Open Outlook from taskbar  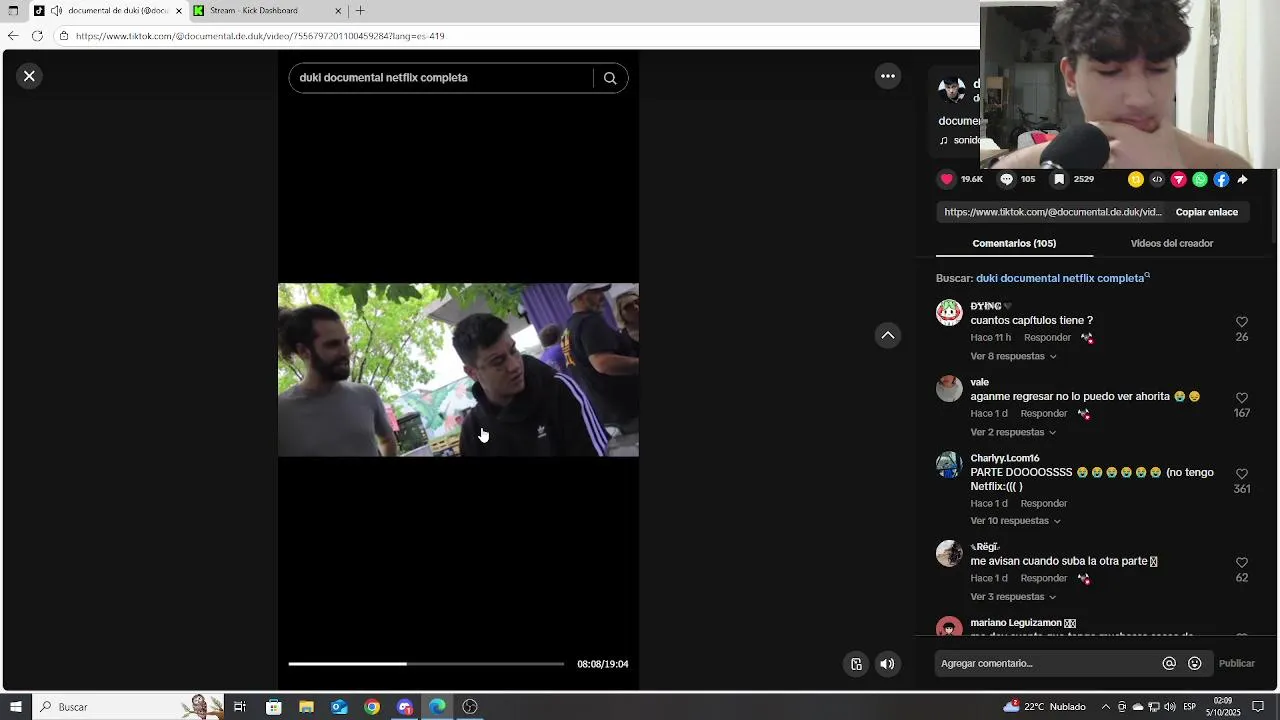(x=339, y=707)
